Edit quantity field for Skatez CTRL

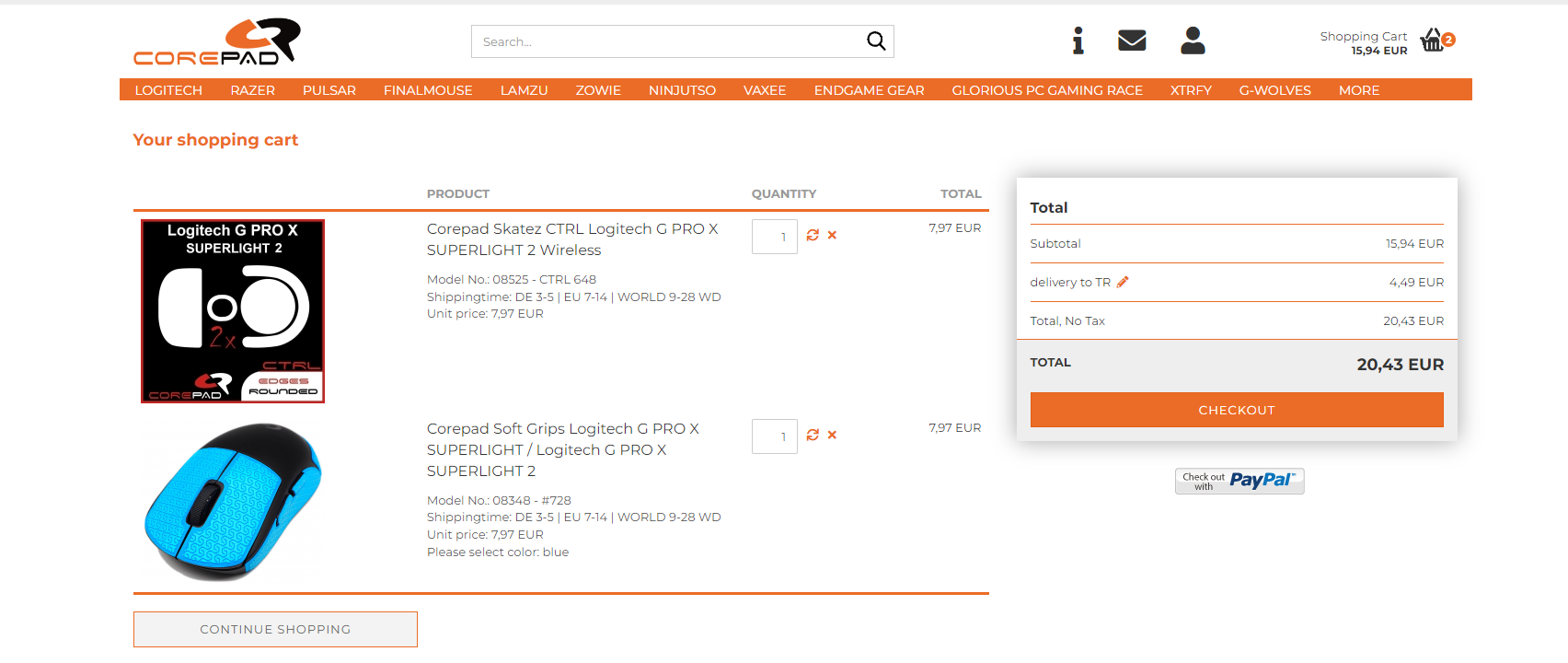pyautogui.click(x=775, y=237)
